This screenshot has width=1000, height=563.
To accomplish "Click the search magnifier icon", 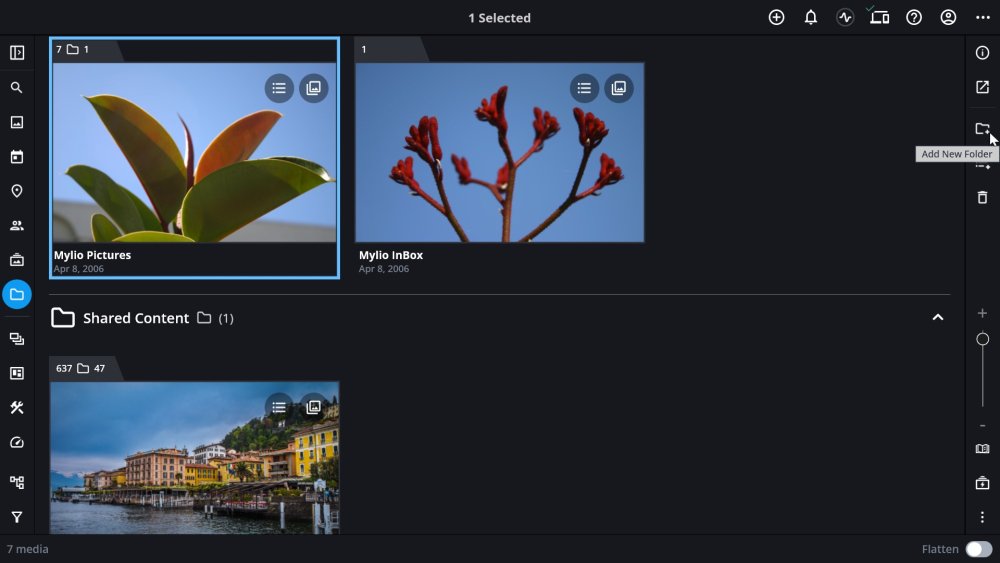I will 17,87.
